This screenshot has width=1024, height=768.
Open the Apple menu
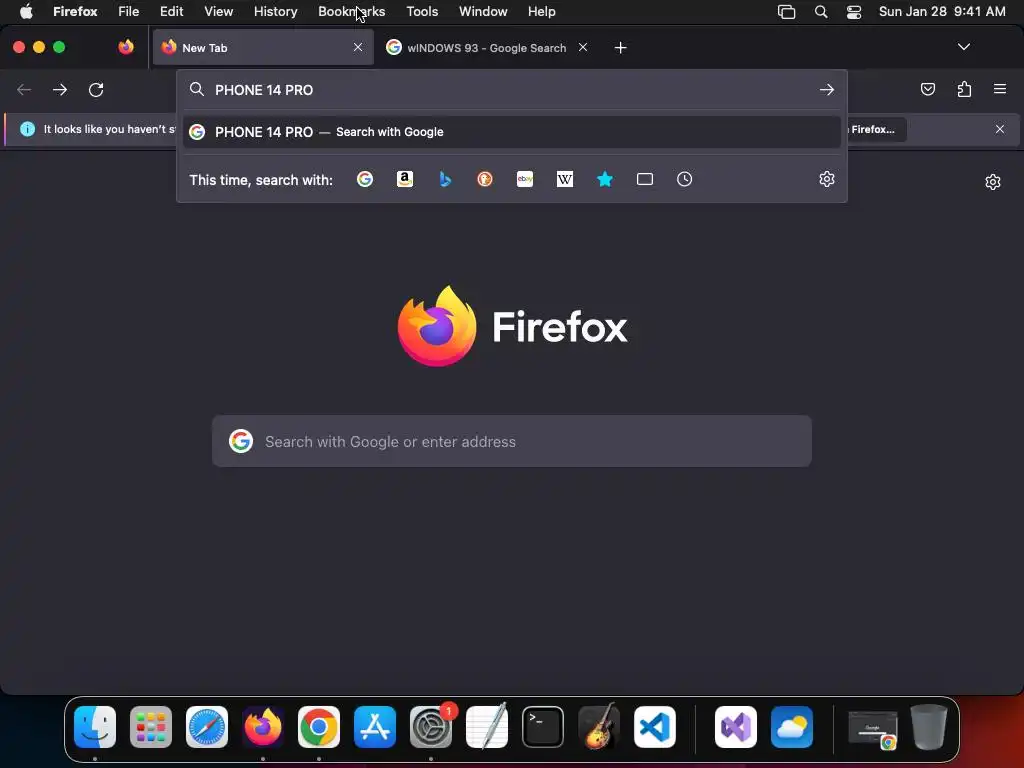pos(26,11)
